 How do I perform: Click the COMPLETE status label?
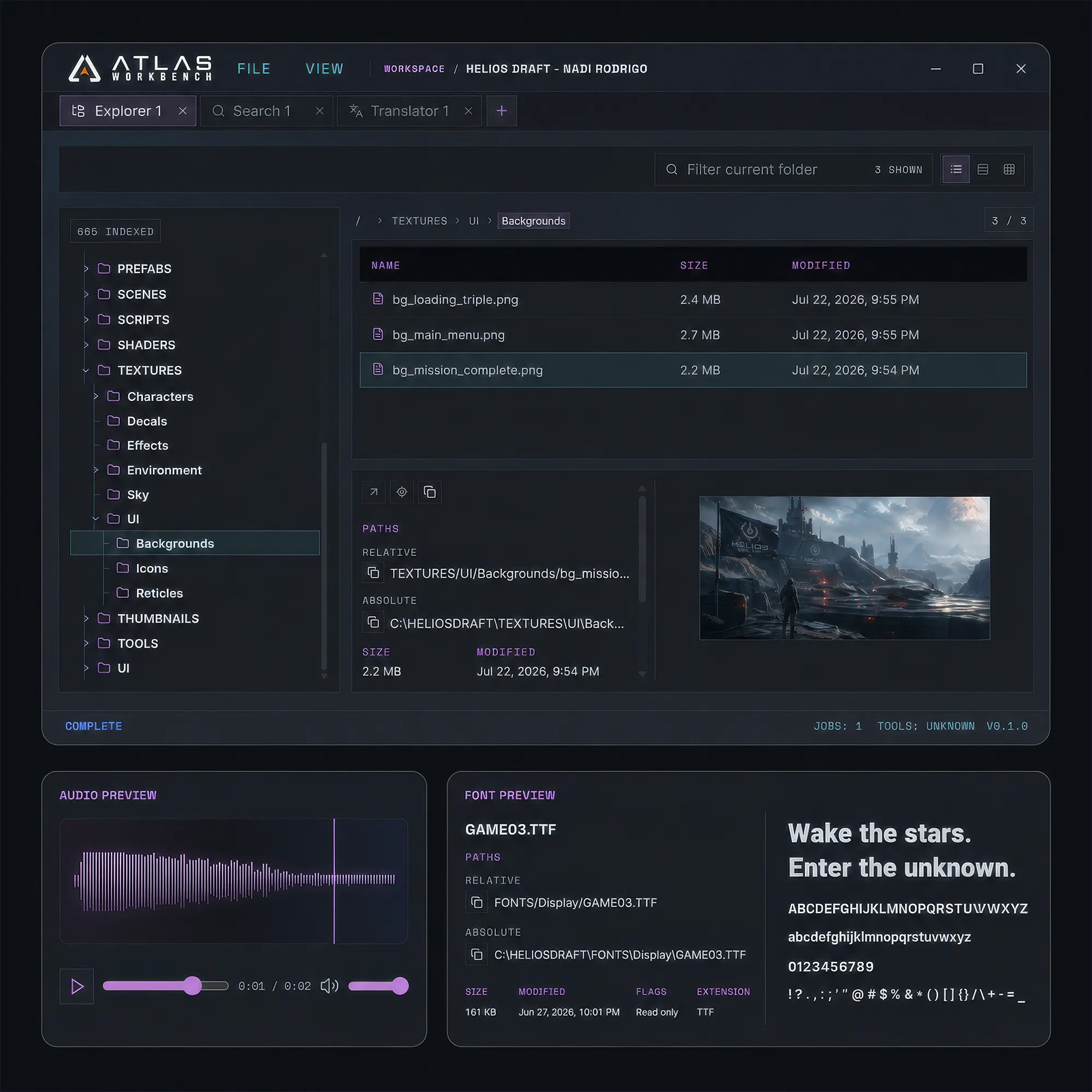[x=93, y=726]
